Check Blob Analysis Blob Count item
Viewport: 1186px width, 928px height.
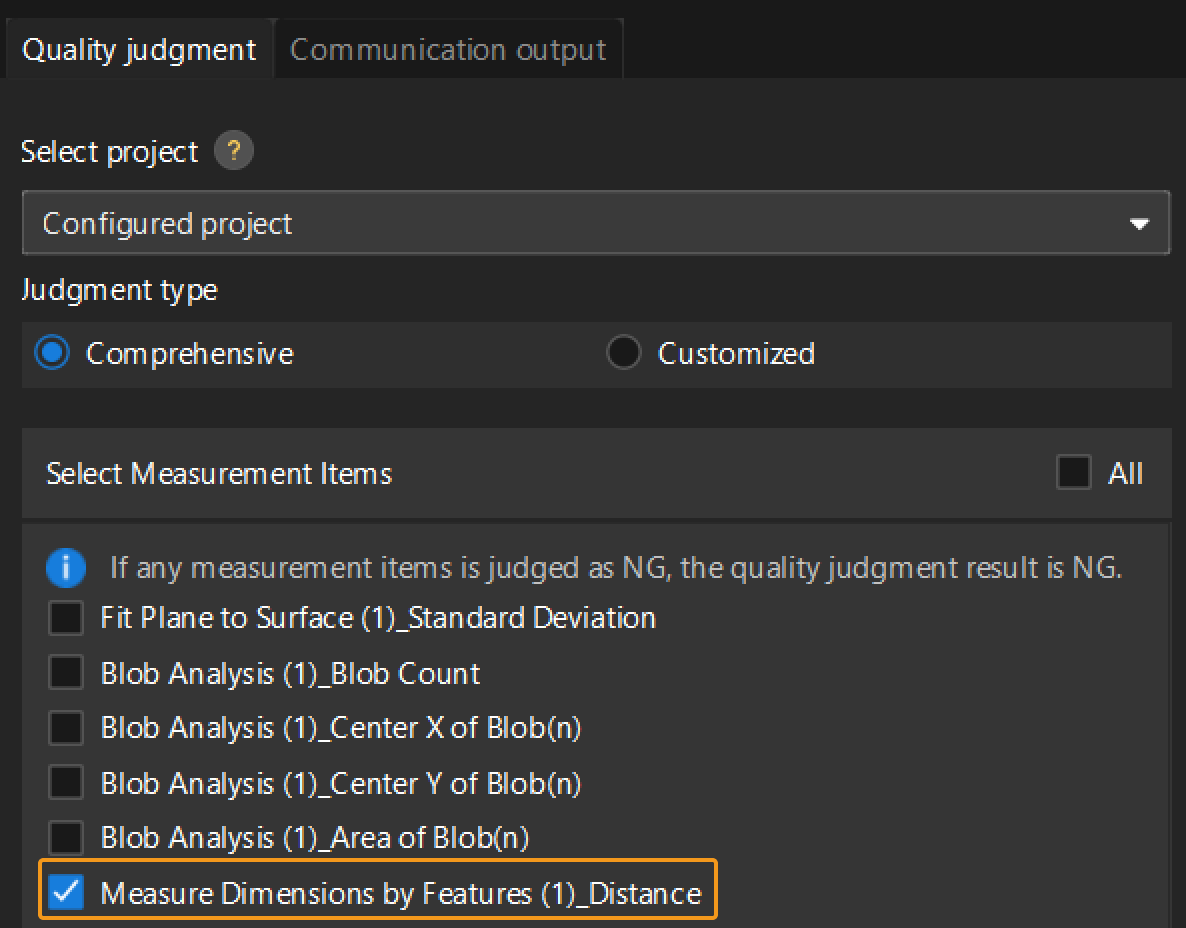(65, 673)
